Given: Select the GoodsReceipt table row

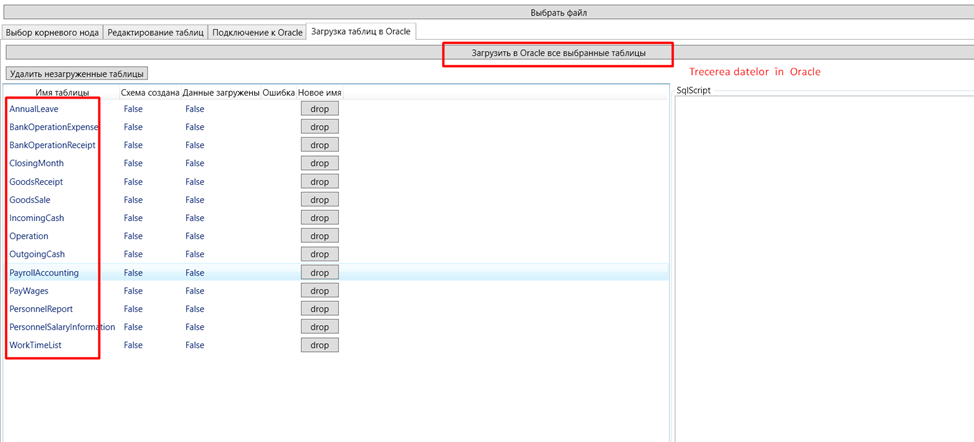Looking at the screenshot, I should [x=336, y=182].
